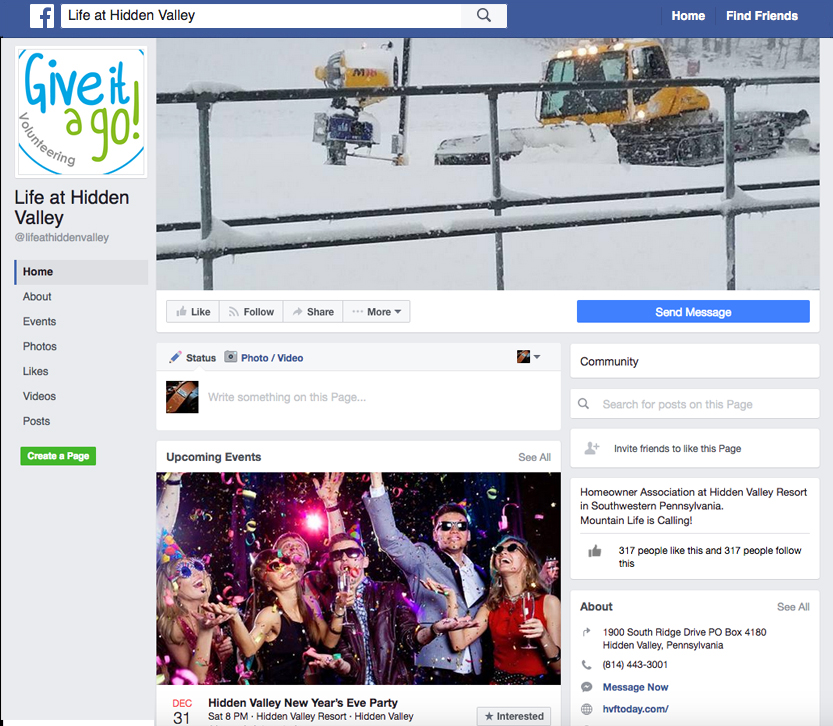Click the green Create a Page button
Image resolution: width=833 pixels, height=726 pixels.
tap(58, 456)
